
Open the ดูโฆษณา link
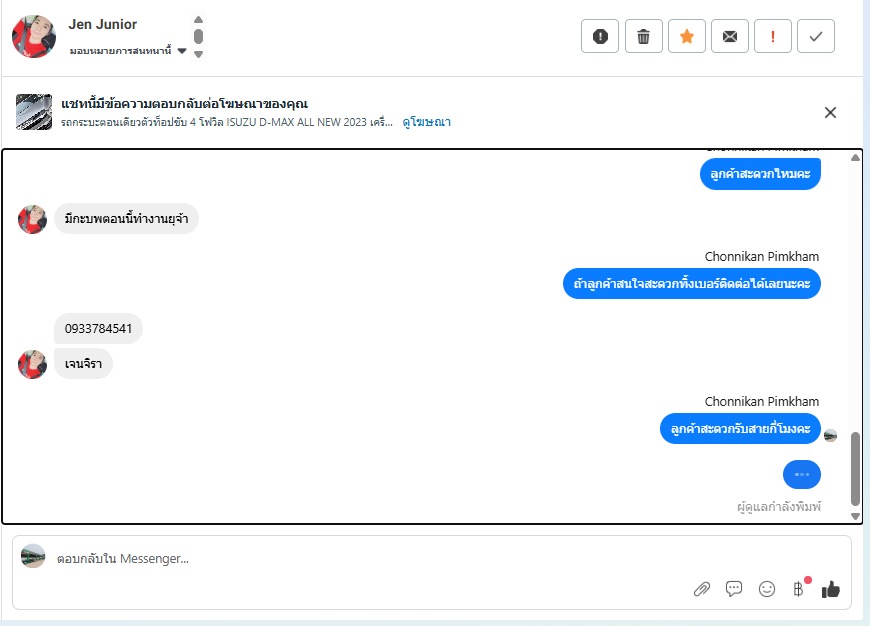point(426,122)
